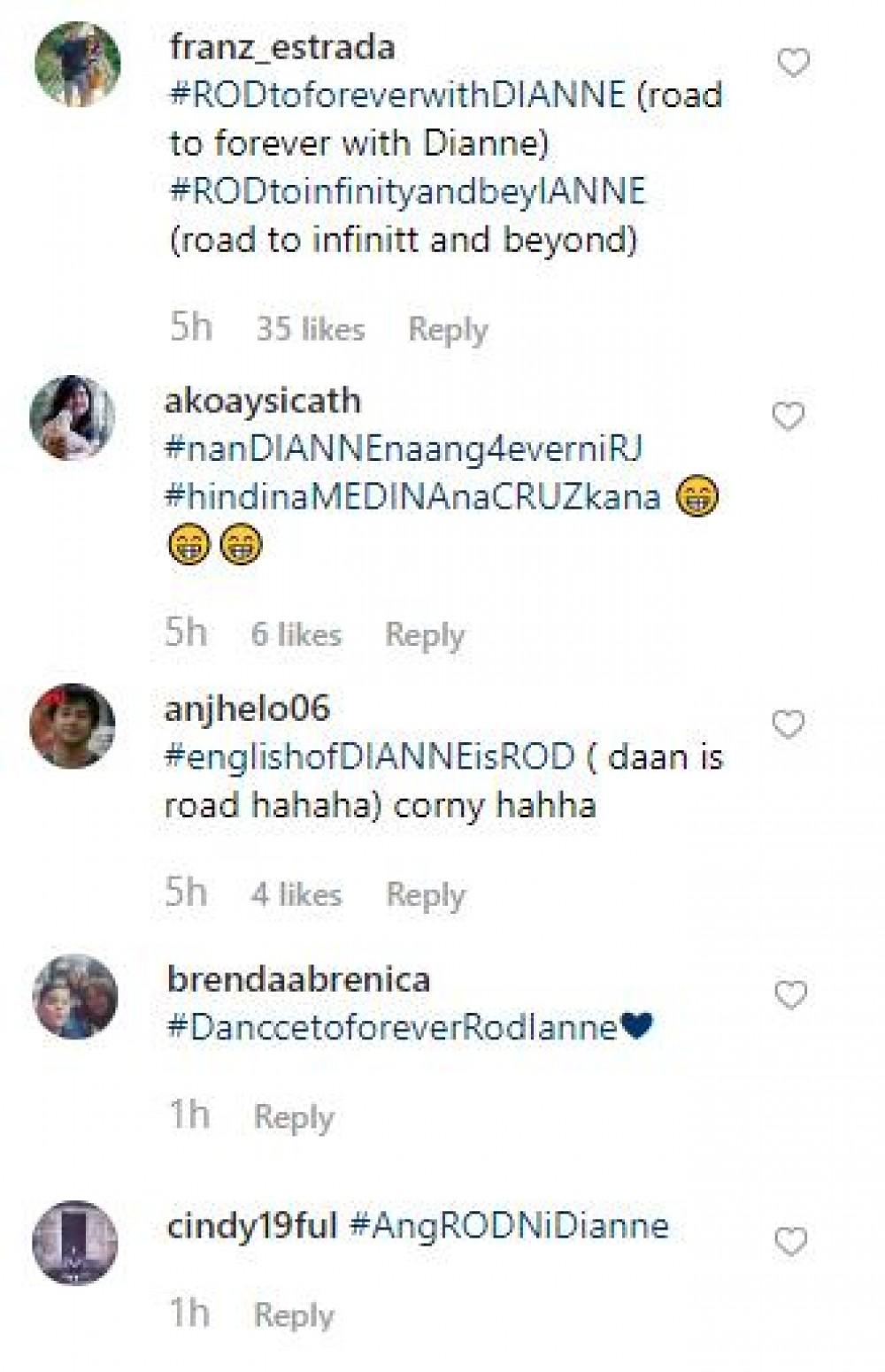
Task: Like anjhelo06's comment via heart icon
Action: tap(788, 724)
